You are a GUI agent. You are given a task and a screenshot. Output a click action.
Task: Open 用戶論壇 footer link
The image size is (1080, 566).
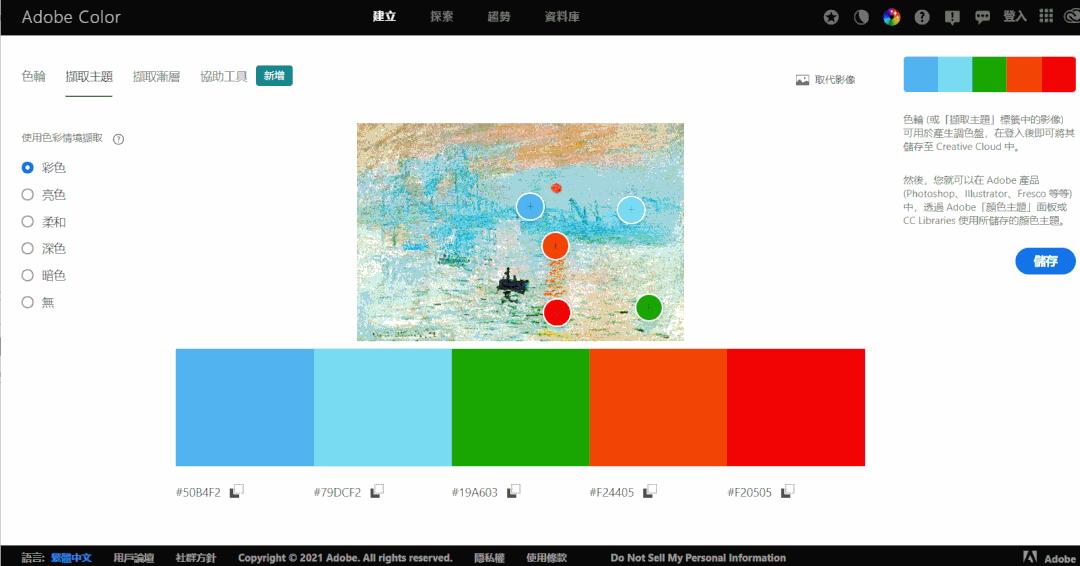click(x=134, y=558)
